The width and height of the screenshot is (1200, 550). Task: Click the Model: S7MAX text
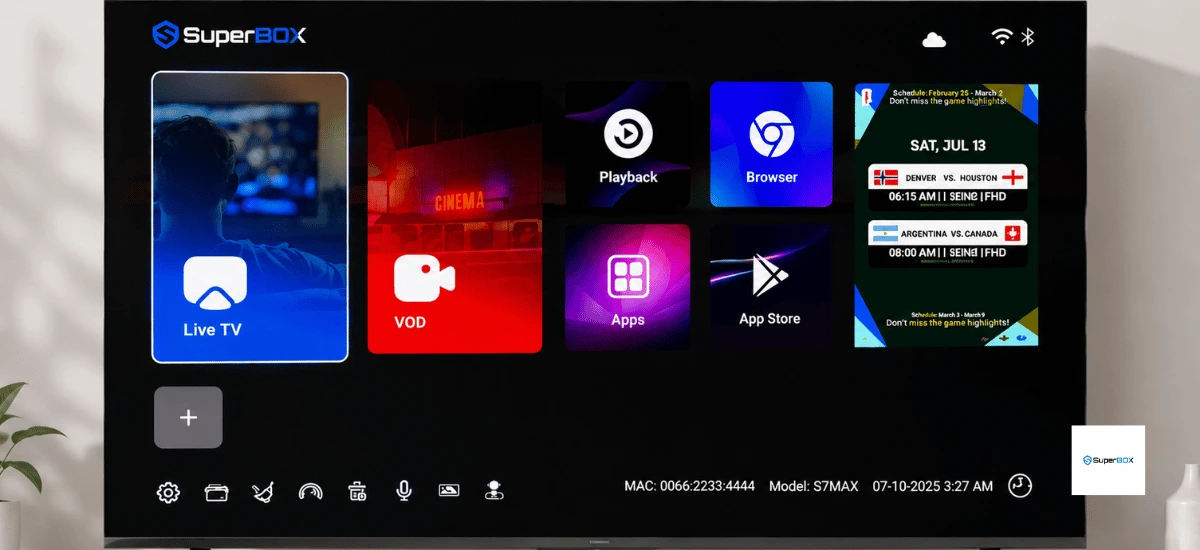coord(814,486)
